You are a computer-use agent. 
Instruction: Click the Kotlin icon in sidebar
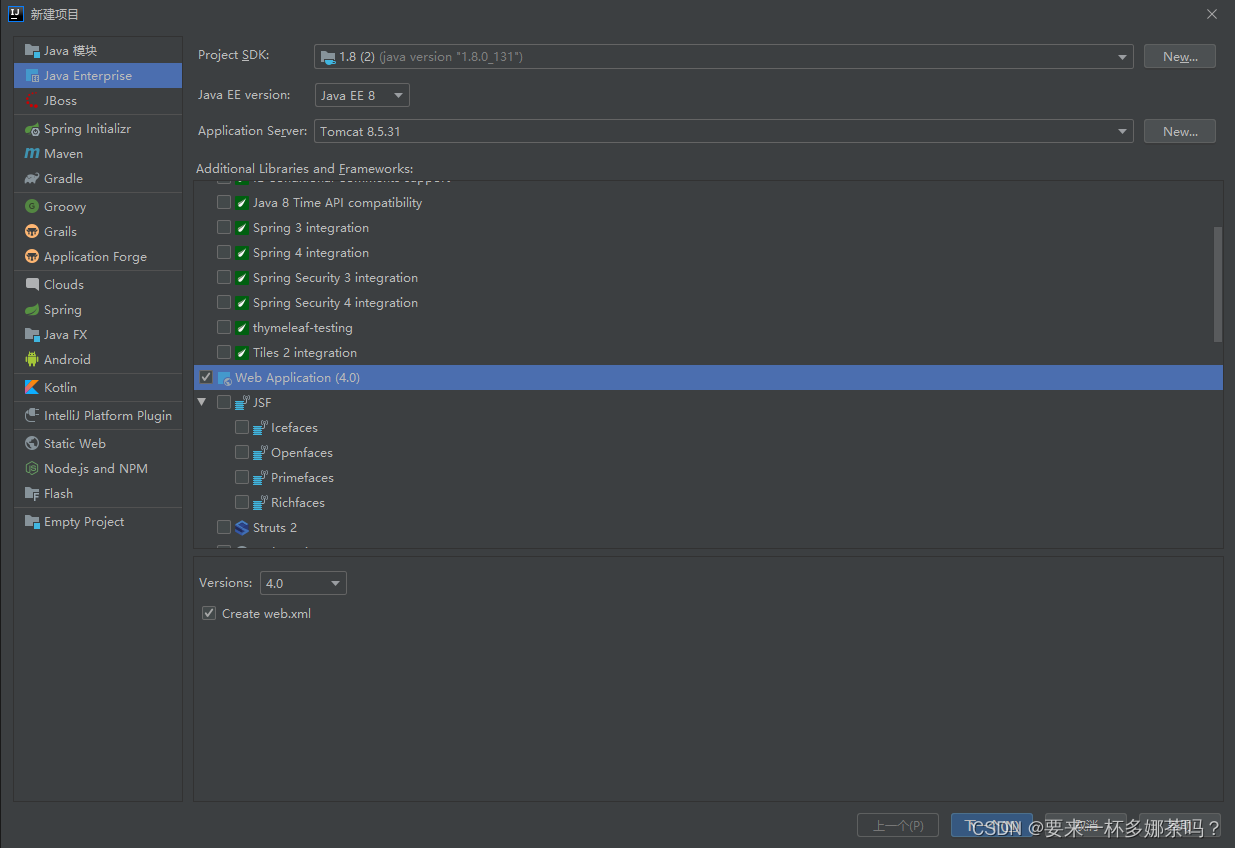pos(32,388)
